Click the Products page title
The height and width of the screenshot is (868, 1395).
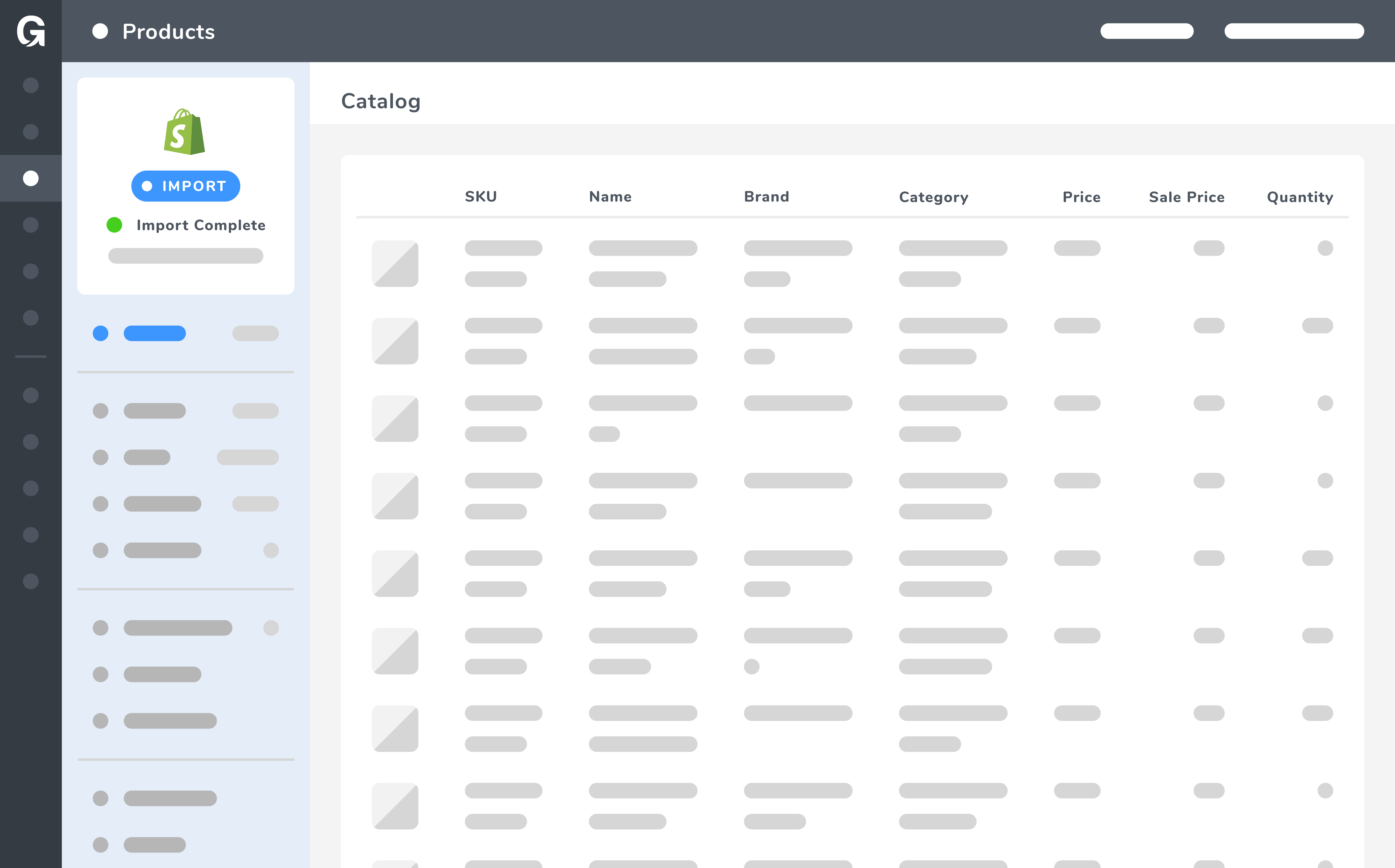click(x=168, y=32)
